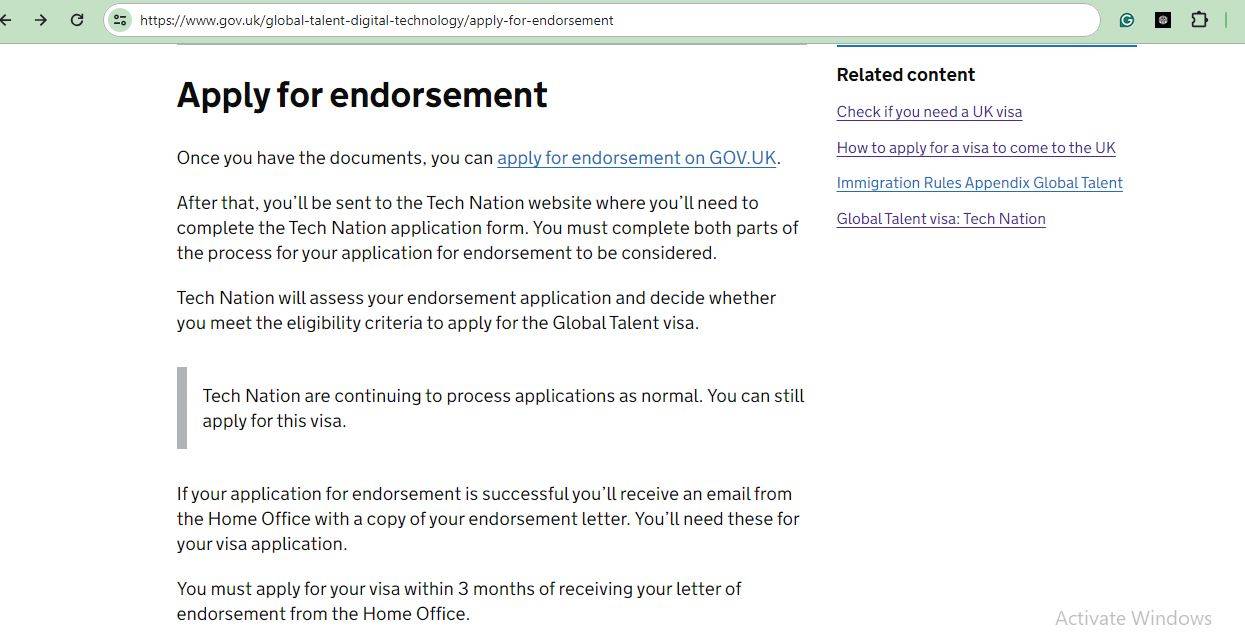This screenshot has height=634, width=1245.
Task: Click the Related content section heading
Action: tap(905, 74)
